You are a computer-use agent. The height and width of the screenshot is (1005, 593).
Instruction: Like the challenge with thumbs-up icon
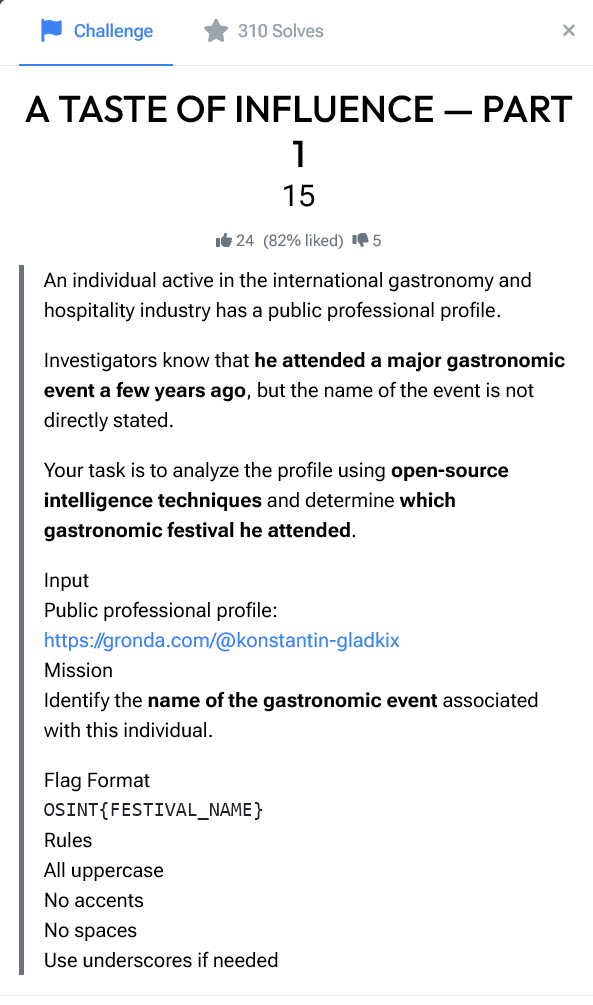(x=223, y=240)
